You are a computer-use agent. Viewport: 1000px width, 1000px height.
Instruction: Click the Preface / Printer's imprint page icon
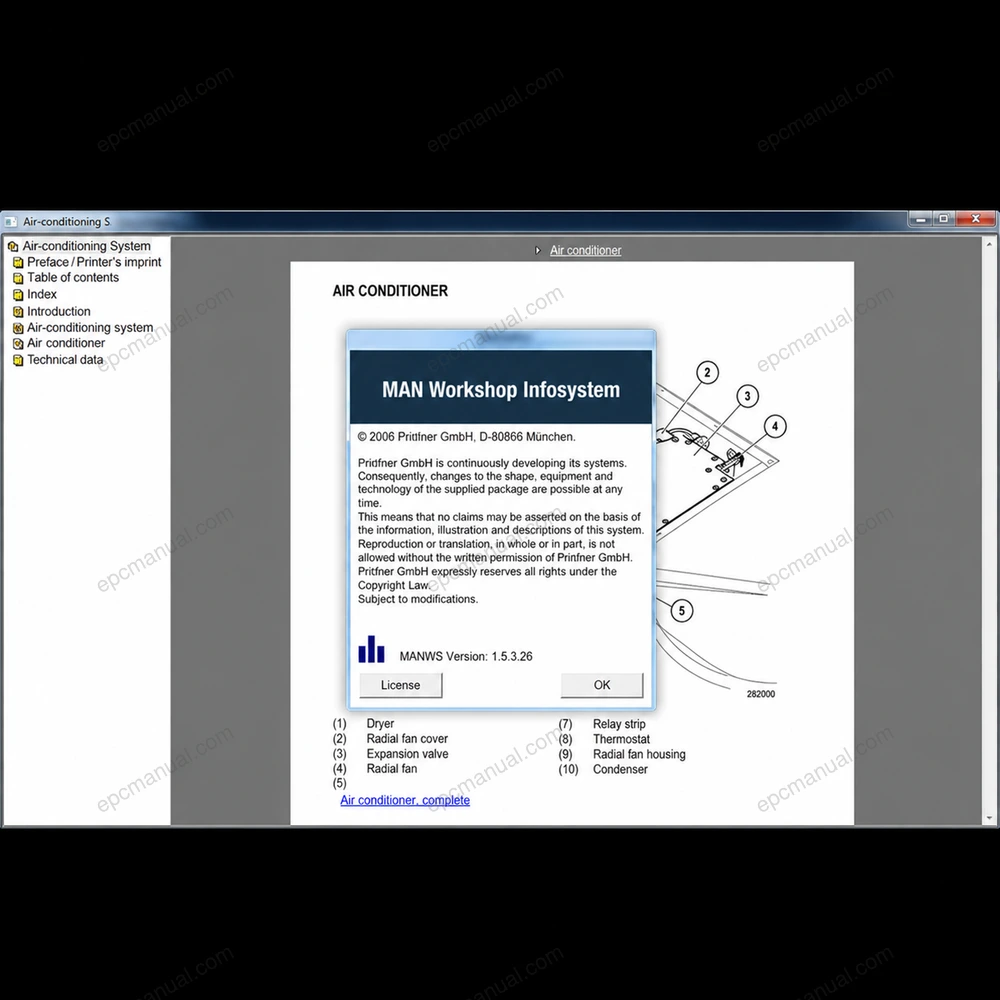click(18, 262)
